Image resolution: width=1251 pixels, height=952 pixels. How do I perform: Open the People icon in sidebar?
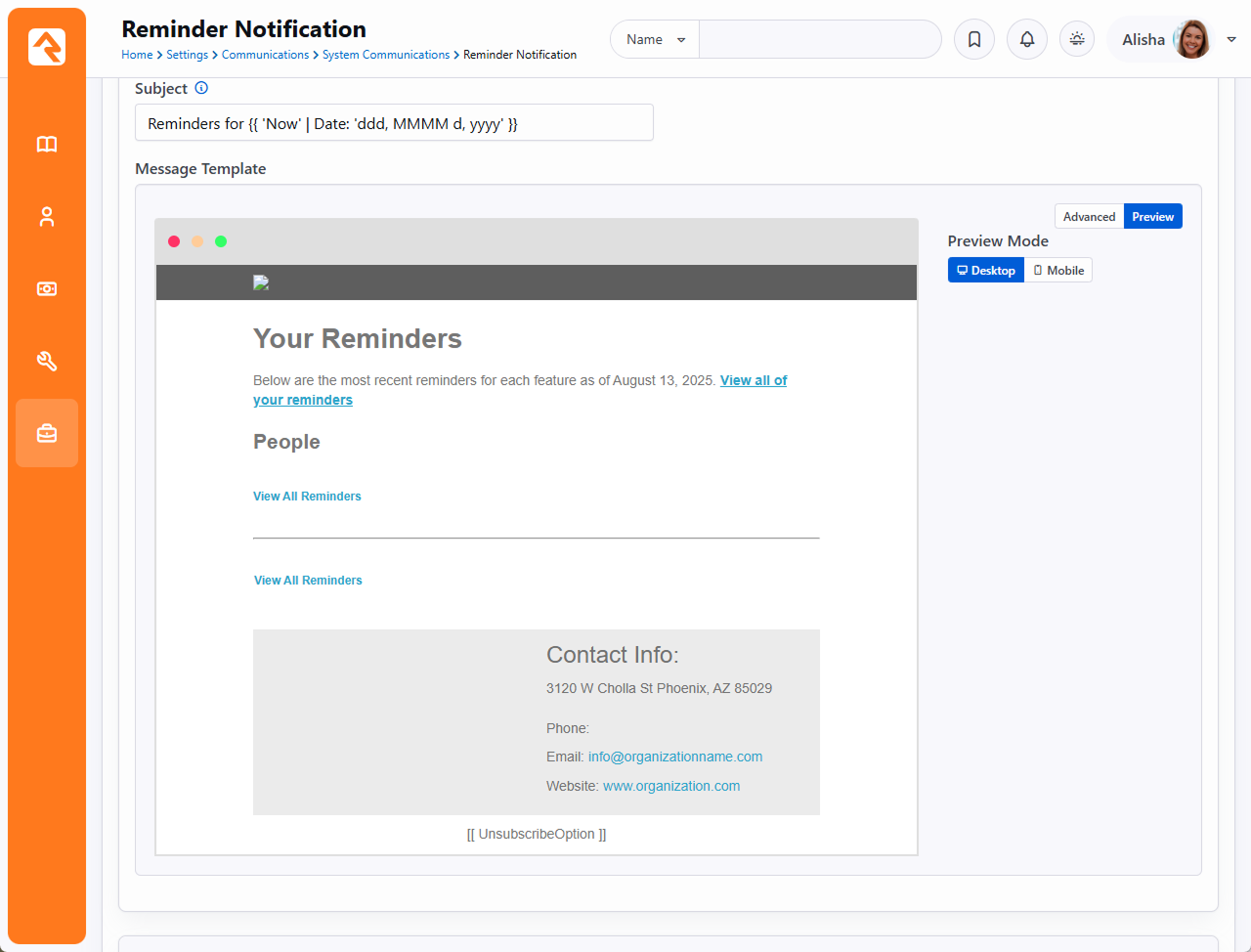(x=47, y=217)
